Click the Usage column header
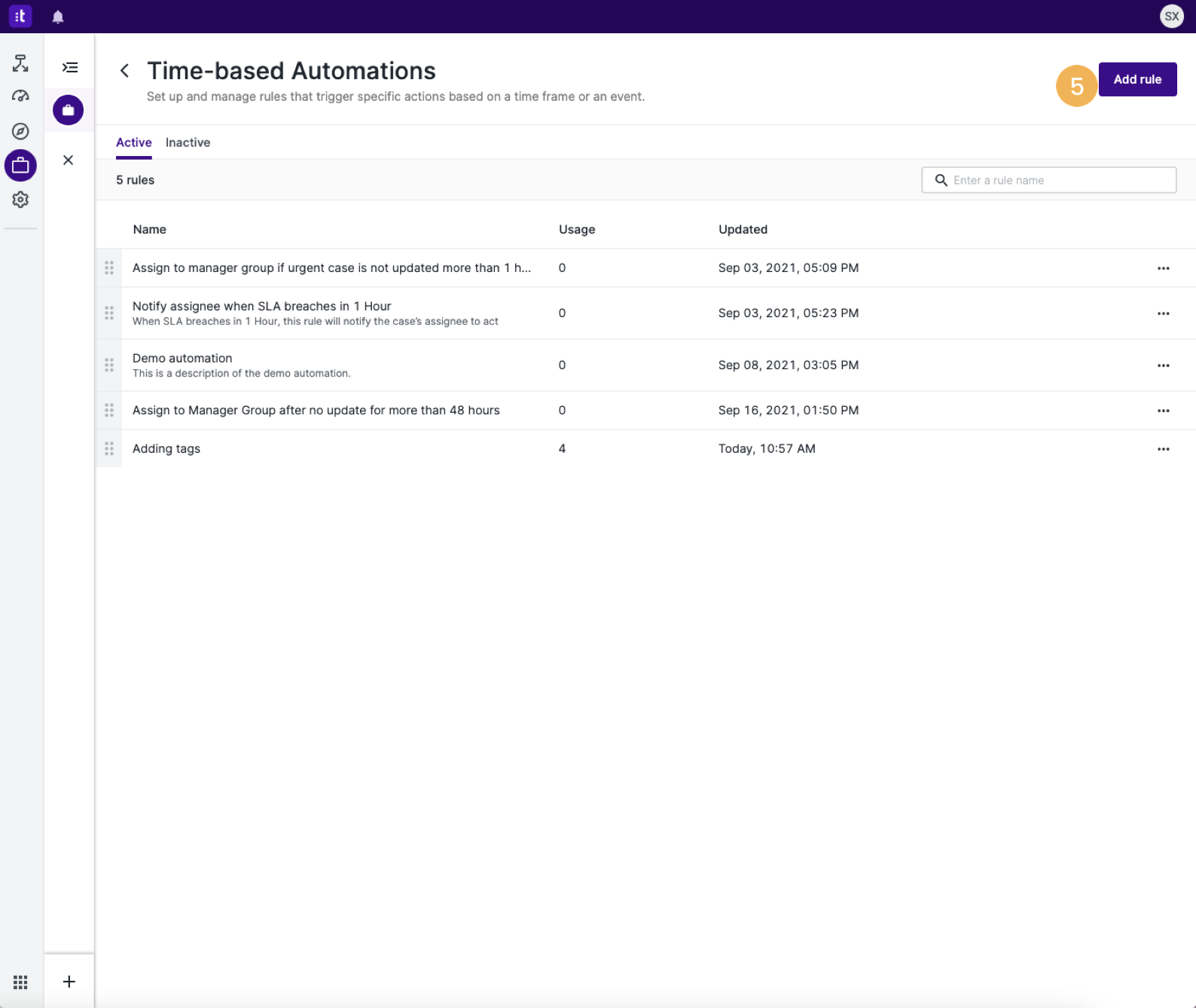 tap(577, 230)
